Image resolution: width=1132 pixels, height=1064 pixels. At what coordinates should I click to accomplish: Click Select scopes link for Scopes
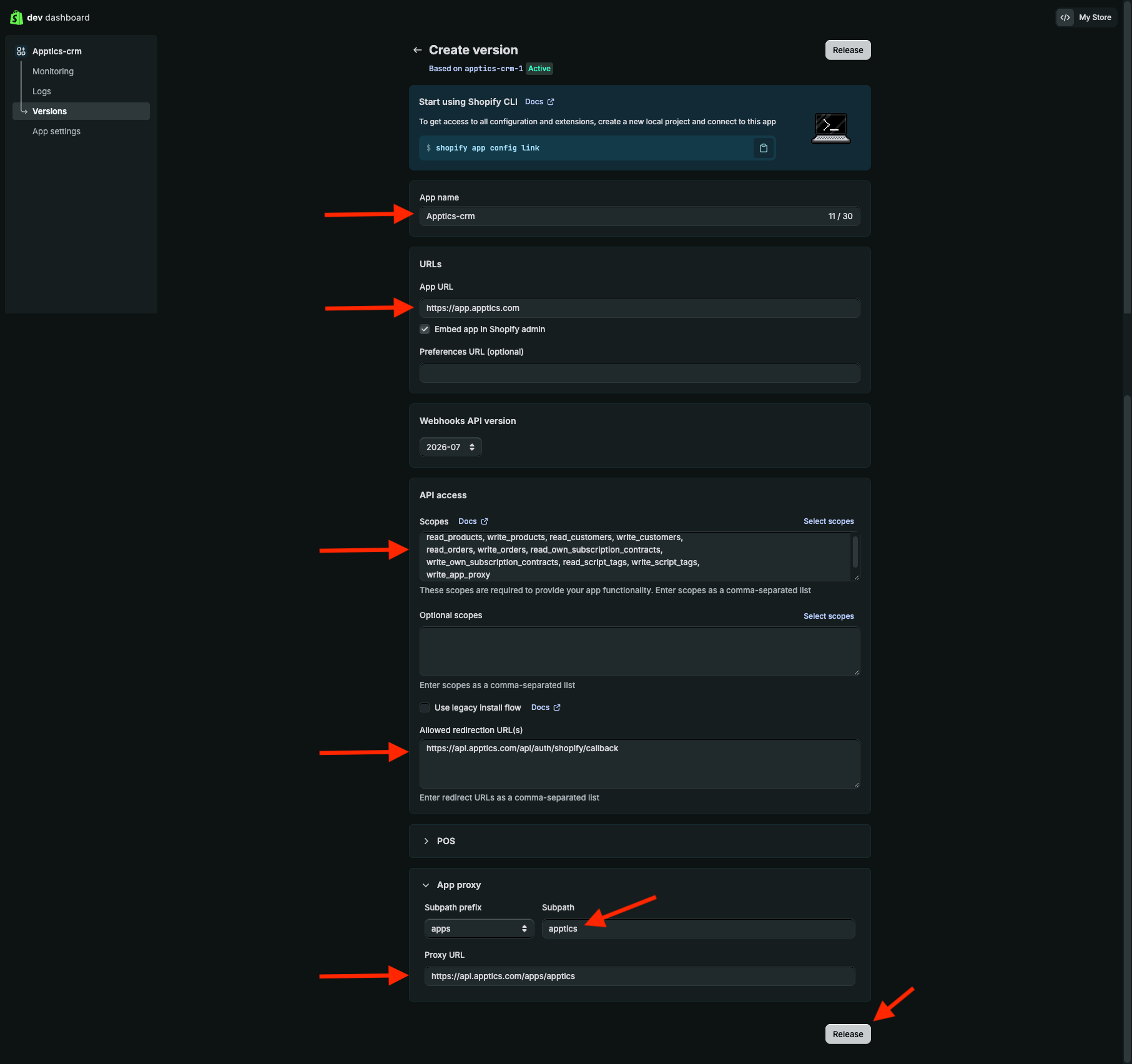829,521
